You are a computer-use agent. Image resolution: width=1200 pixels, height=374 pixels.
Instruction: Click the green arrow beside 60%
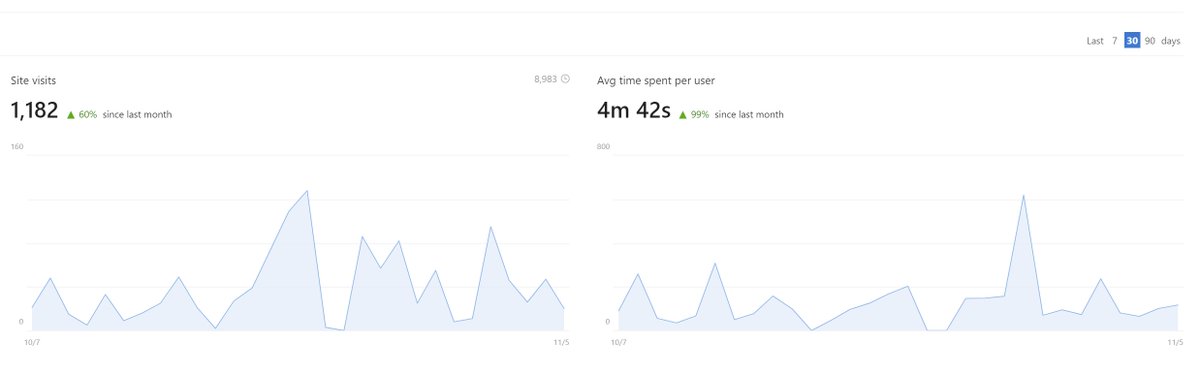pyautogui.click(x=71, y=115)
